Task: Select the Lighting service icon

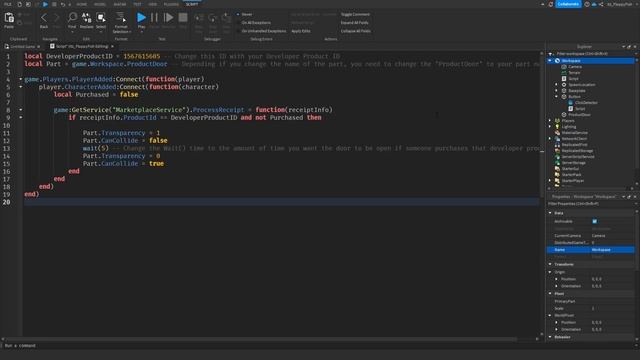Action: [x=557, y=127]
